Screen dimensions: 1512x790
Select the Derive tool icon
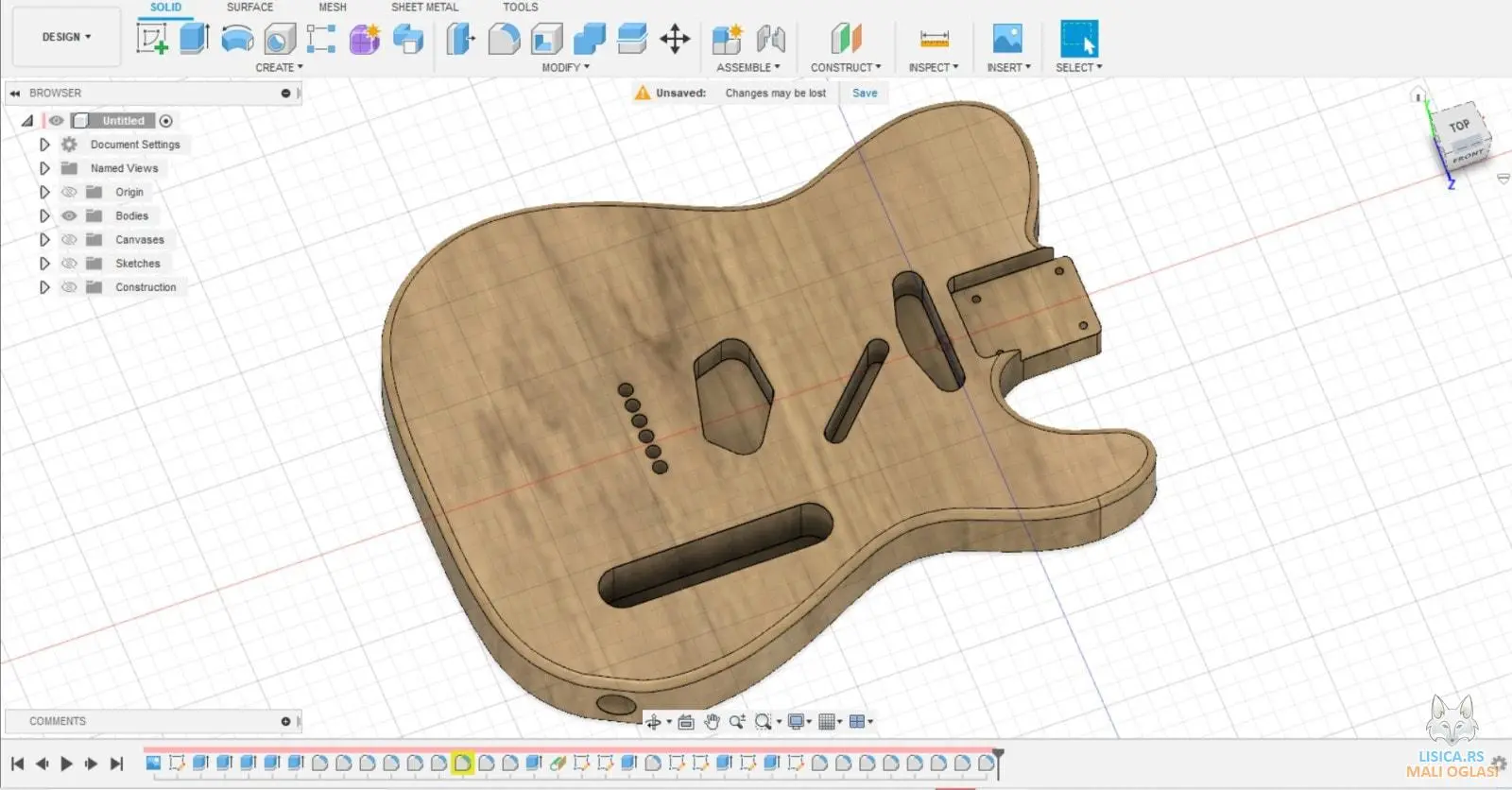coord(408,39)
